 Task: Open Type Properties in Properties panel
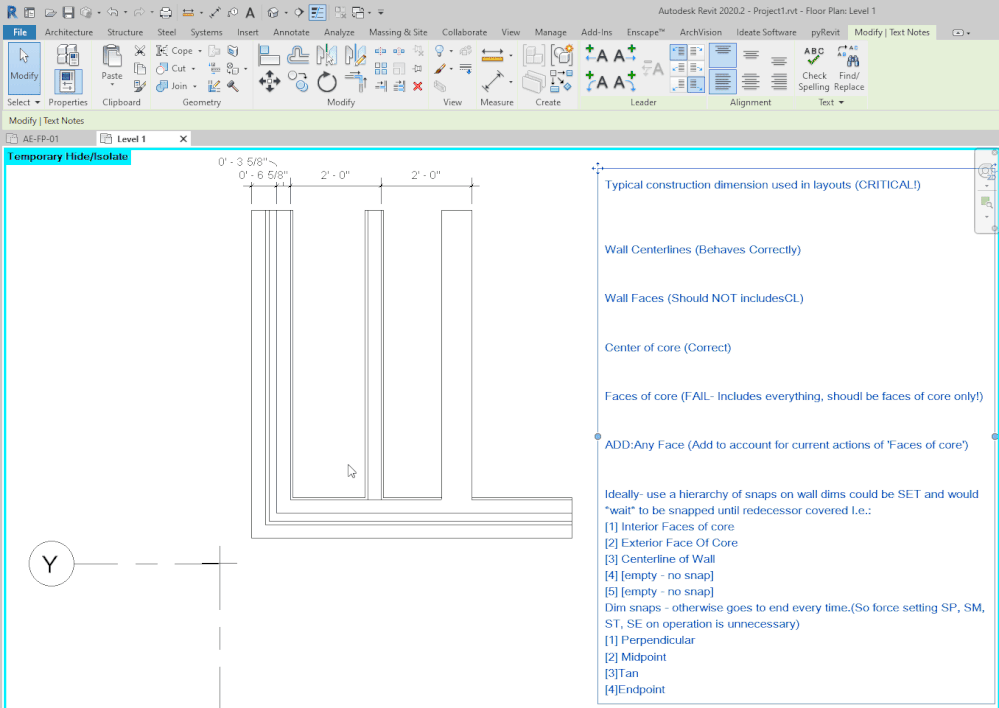[68, 55]
